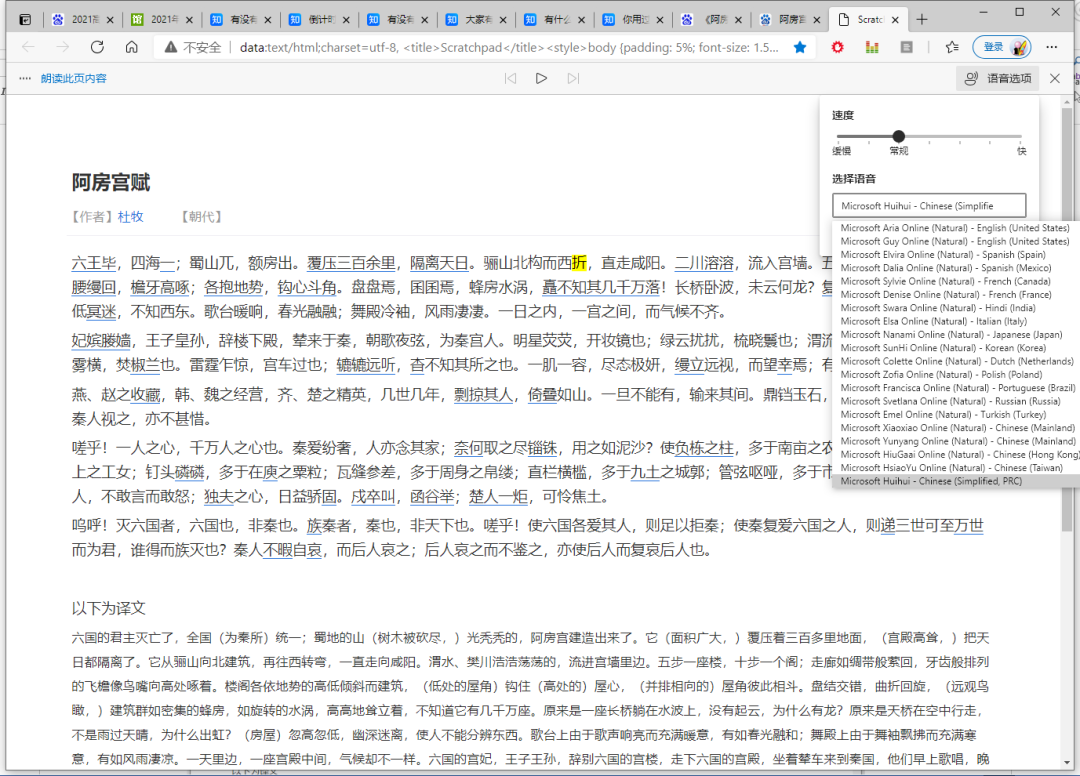1080x776 pixels.
Task: Click the favorites star in the address bar
Action: click(800, 47)
